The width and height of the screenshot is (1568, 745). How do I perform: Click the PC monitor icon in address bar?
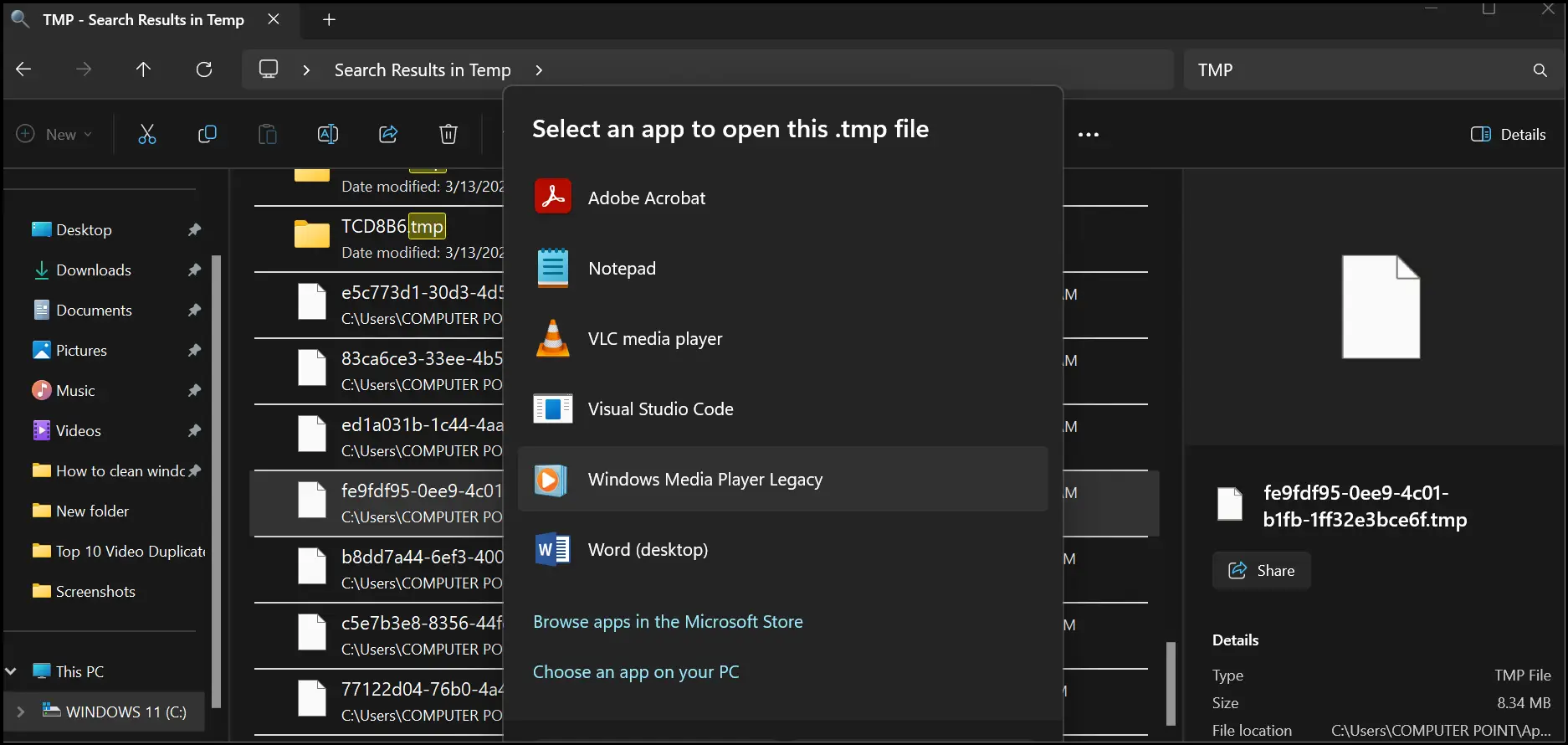coord(269,69)
